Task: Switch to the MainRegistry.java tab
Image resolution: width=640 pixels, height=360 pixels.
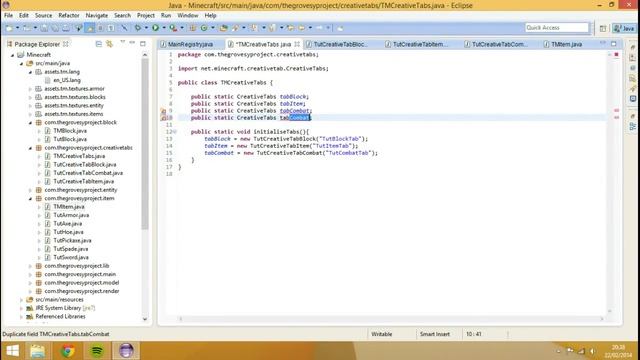Action: (190, 44)
